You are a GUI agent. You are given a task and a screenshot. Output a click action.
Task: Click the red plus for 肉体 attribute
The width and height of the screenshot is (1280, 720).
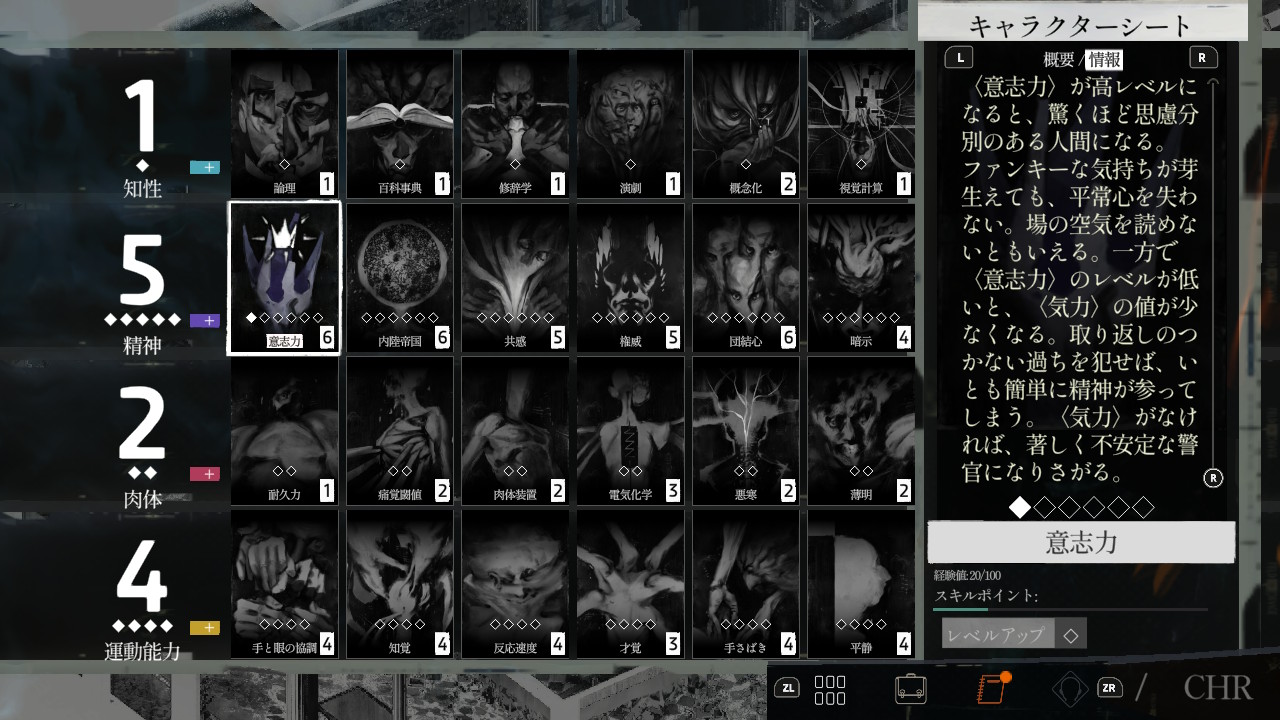coord(205,474)
